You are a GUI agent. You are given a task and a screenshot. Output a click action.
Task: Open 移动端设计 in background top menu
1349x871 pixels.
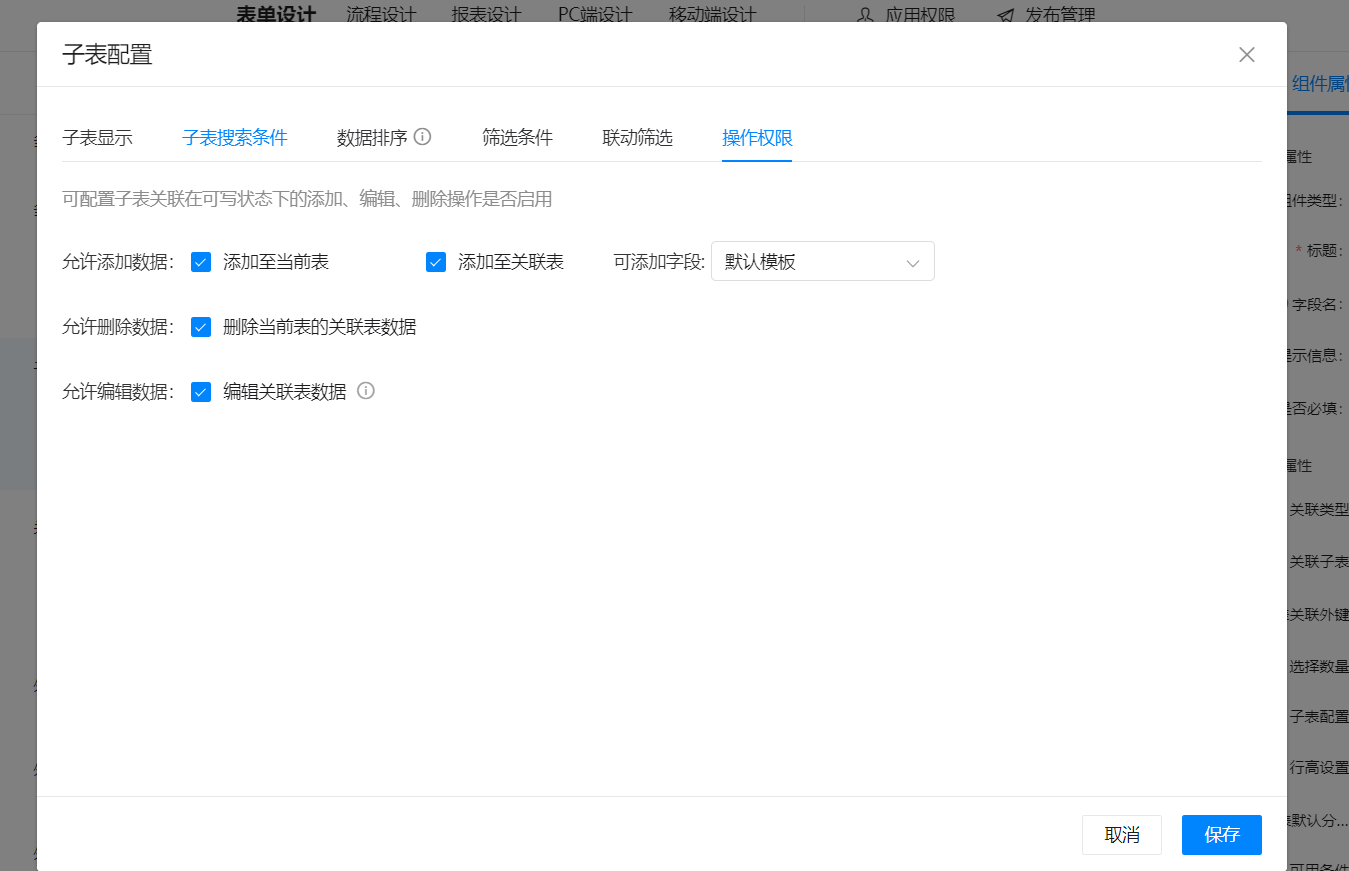coord(713,14)
